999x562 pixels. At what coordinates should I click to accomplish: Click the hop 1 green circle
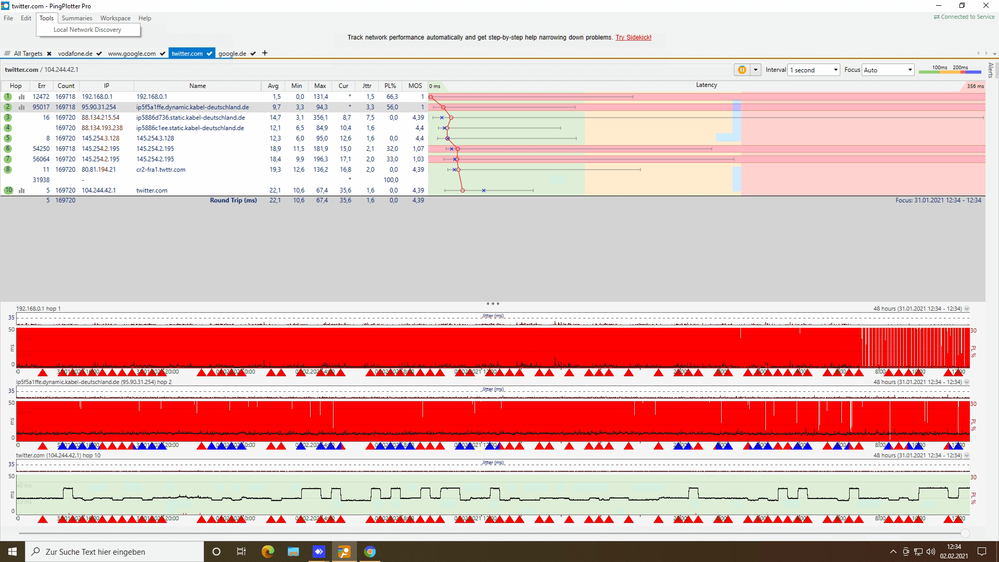8,97
